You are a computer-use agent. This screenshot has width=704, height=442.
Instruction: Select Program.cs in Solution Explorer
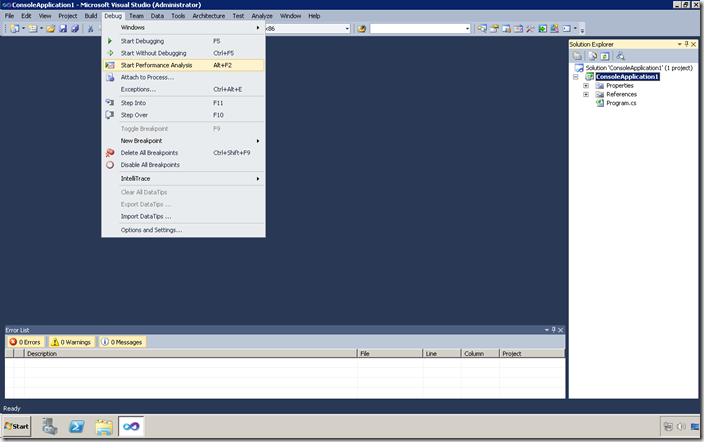[x=621, y=103]
